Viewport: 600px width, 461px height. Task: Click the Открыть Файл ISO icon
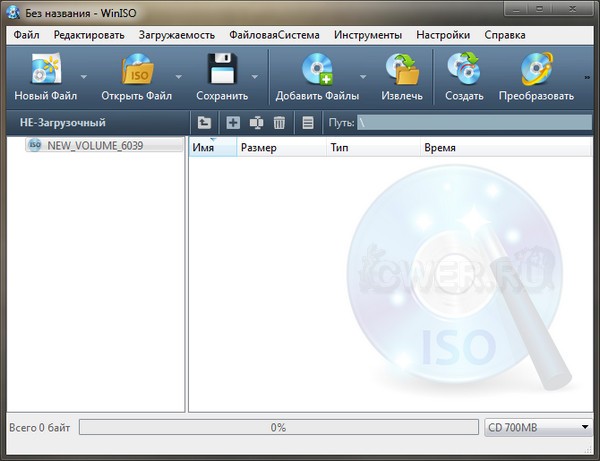click(x=137, y=69)
